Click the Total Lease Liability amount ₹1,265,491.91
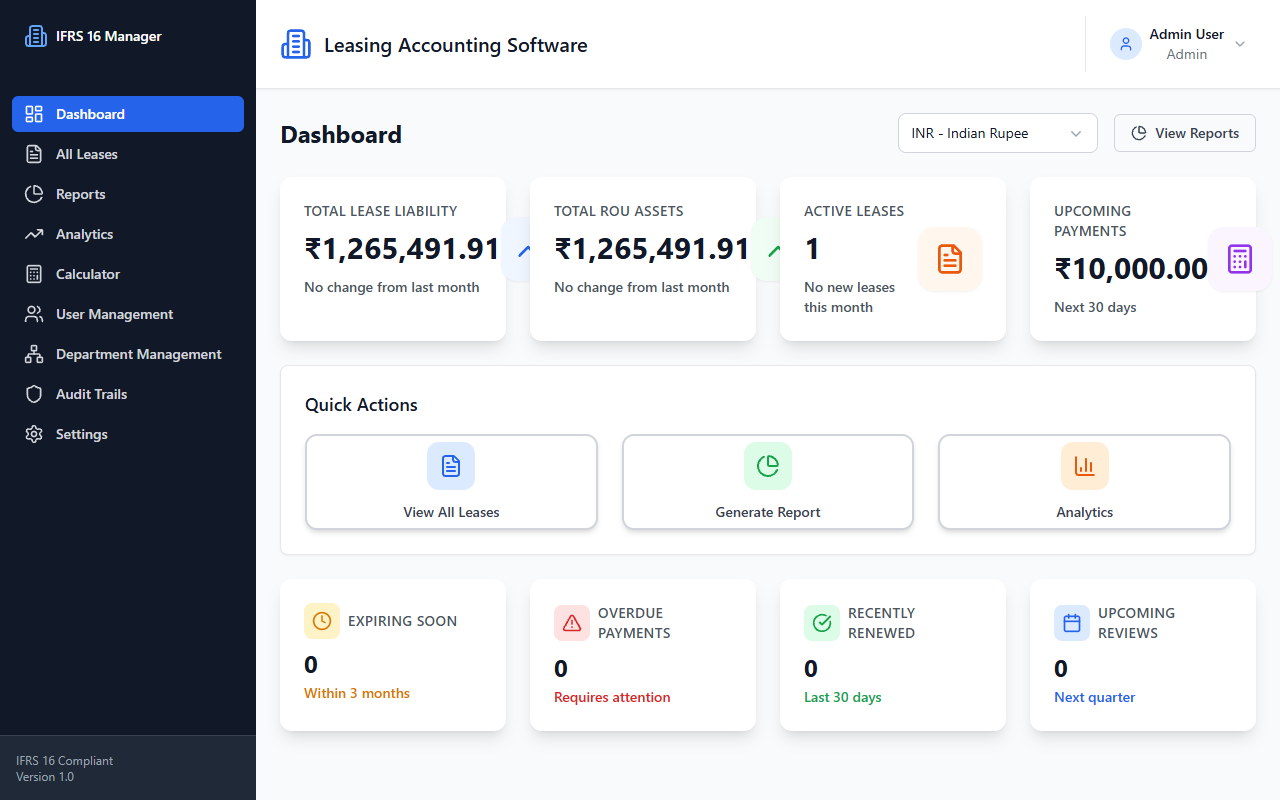 (x=402, y=249)
